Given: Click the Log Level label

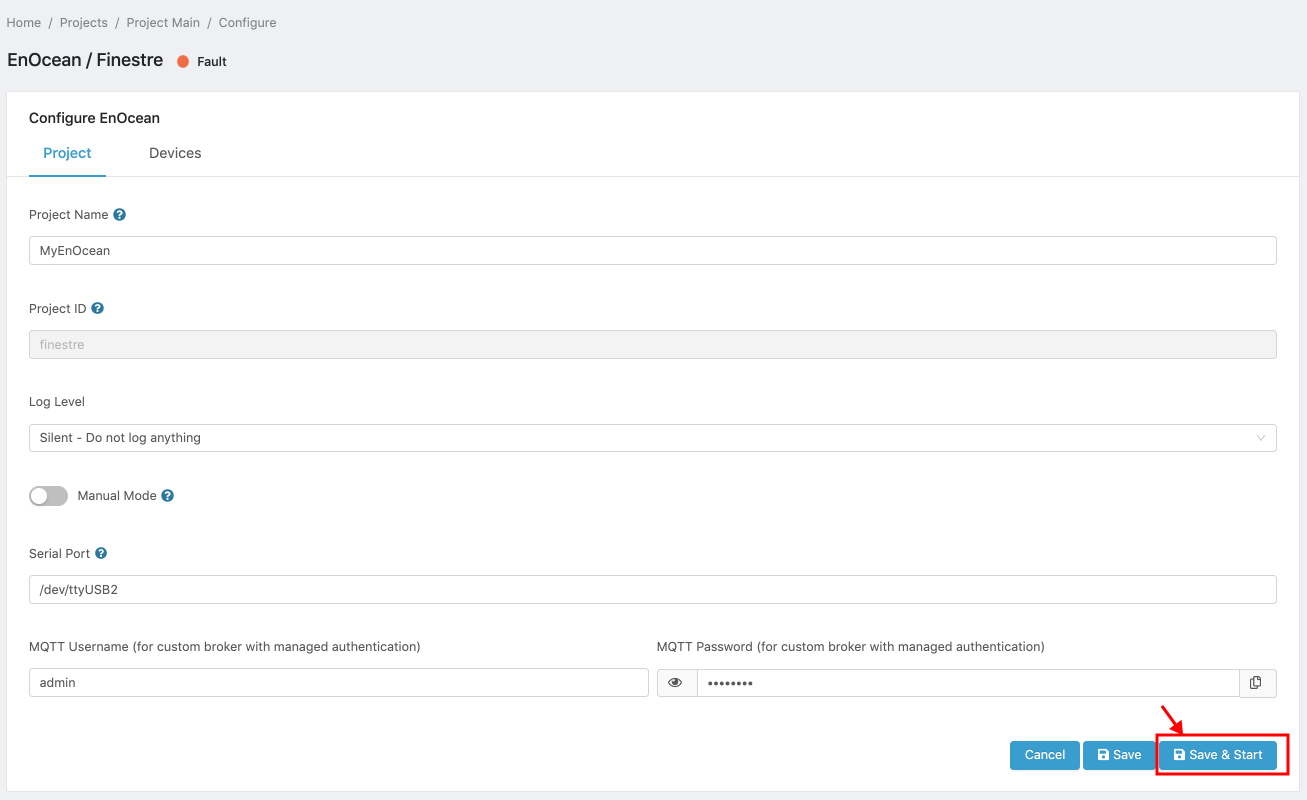Looking at the screenshot, I should pos(57,402).
